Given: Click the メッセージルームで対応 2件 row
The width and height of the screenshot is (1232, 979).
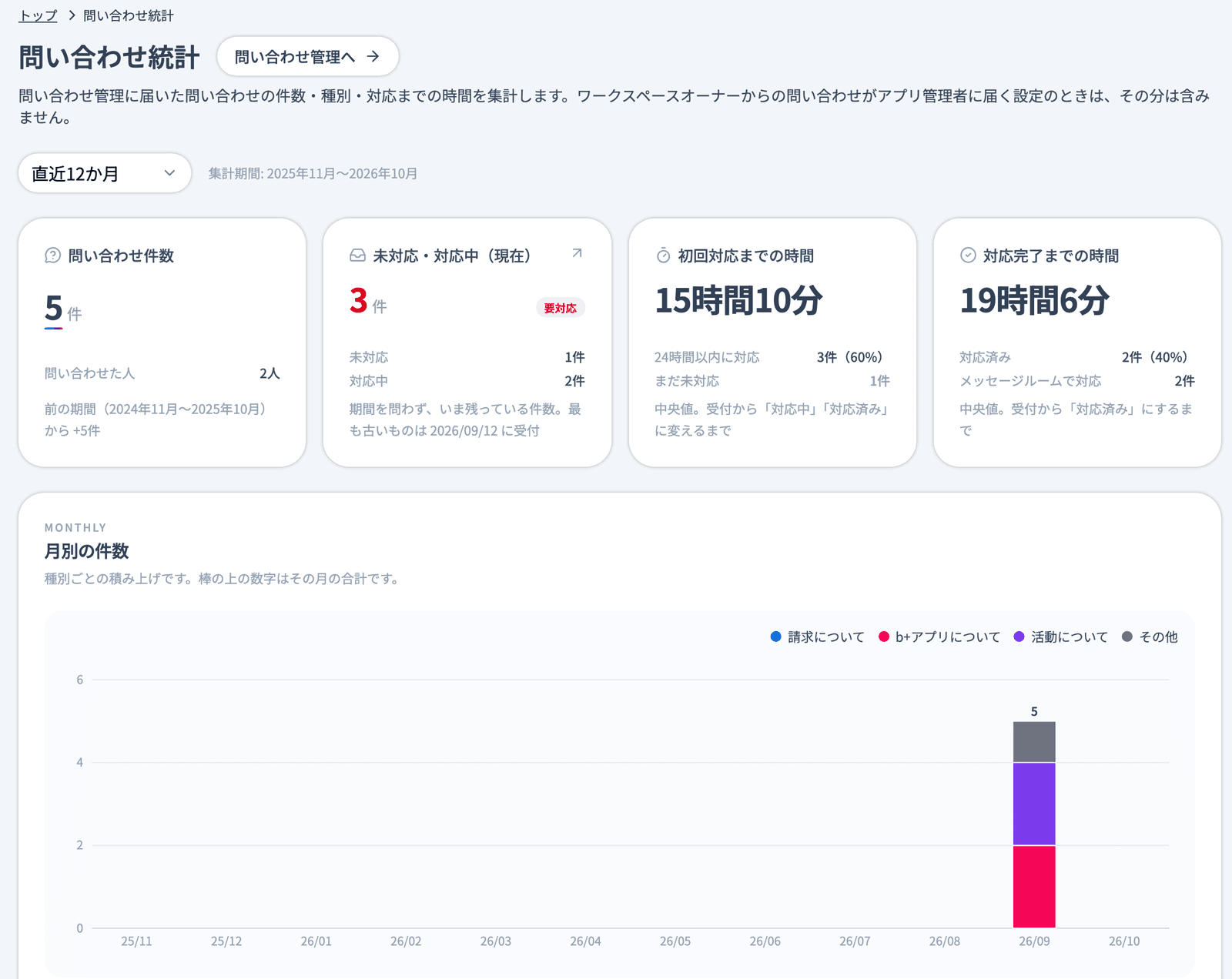Looking at the screenshot, I should click(1076, 381).
